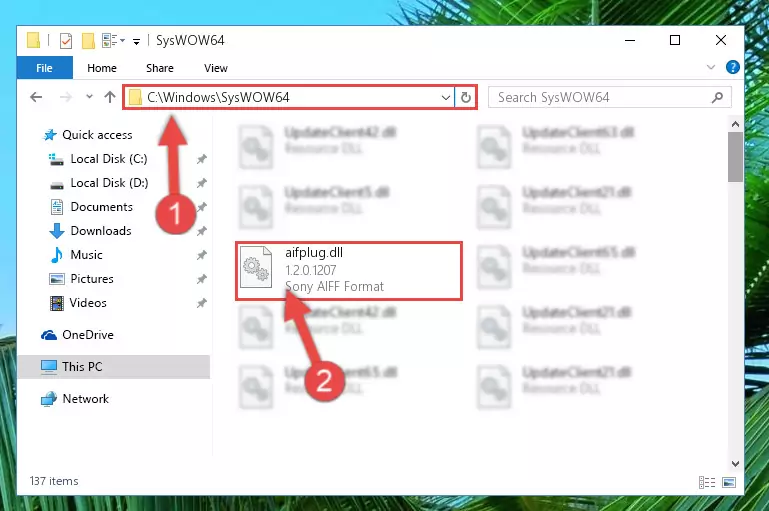Go back with the left arrow

pos(36,97)
